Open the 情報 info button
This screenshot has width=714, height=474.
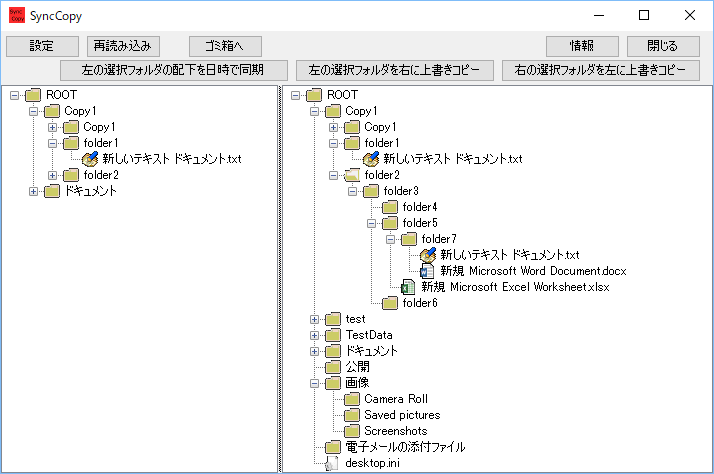coord(582,46)
